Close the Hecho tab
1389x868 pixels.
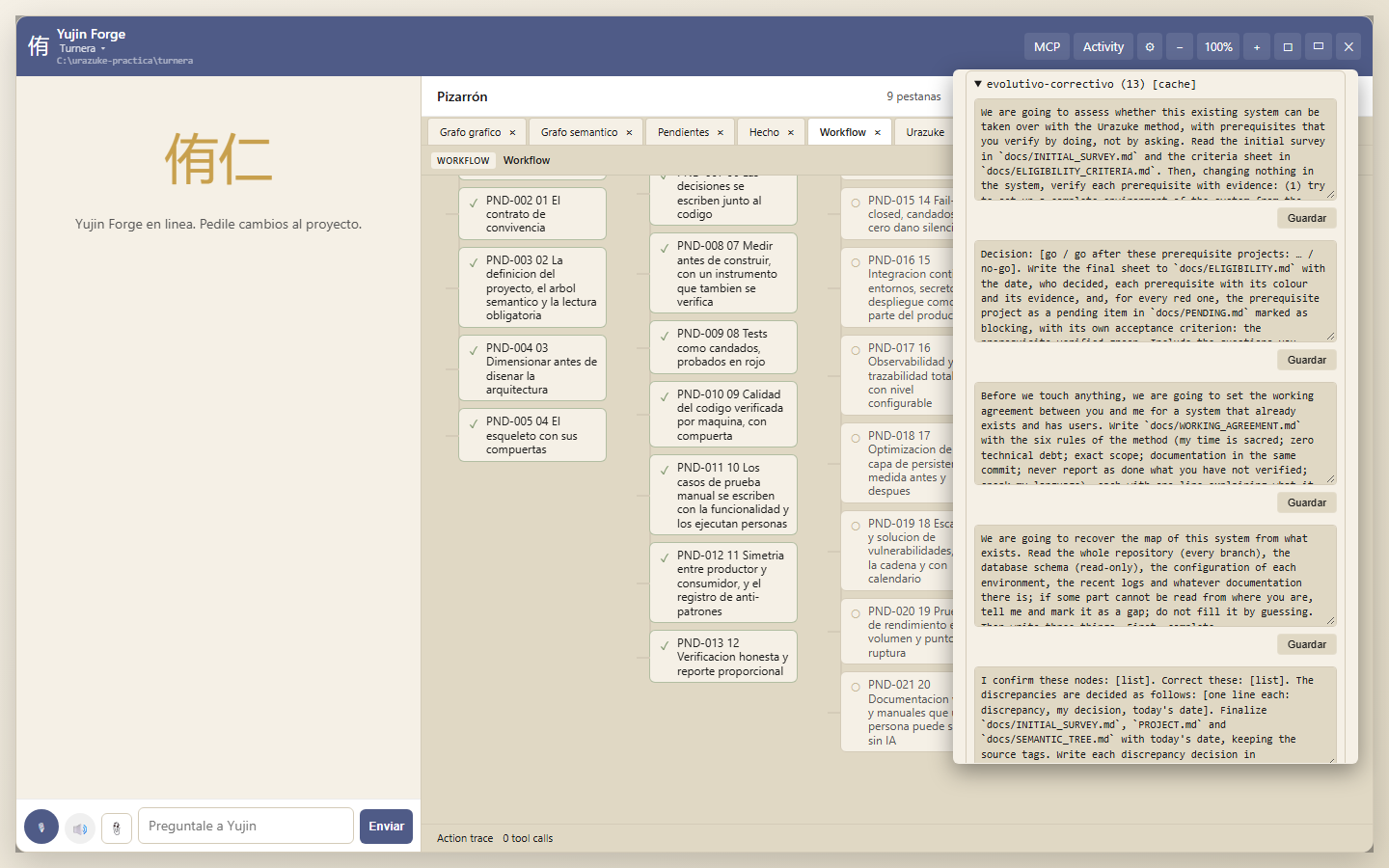point(790,133)
